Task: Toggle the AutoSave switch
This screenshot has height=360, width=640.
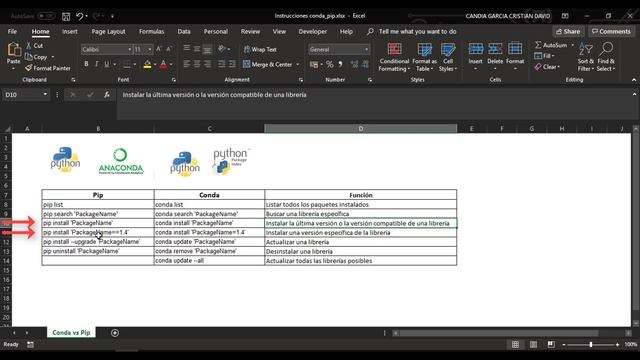Action: point(46,16)
